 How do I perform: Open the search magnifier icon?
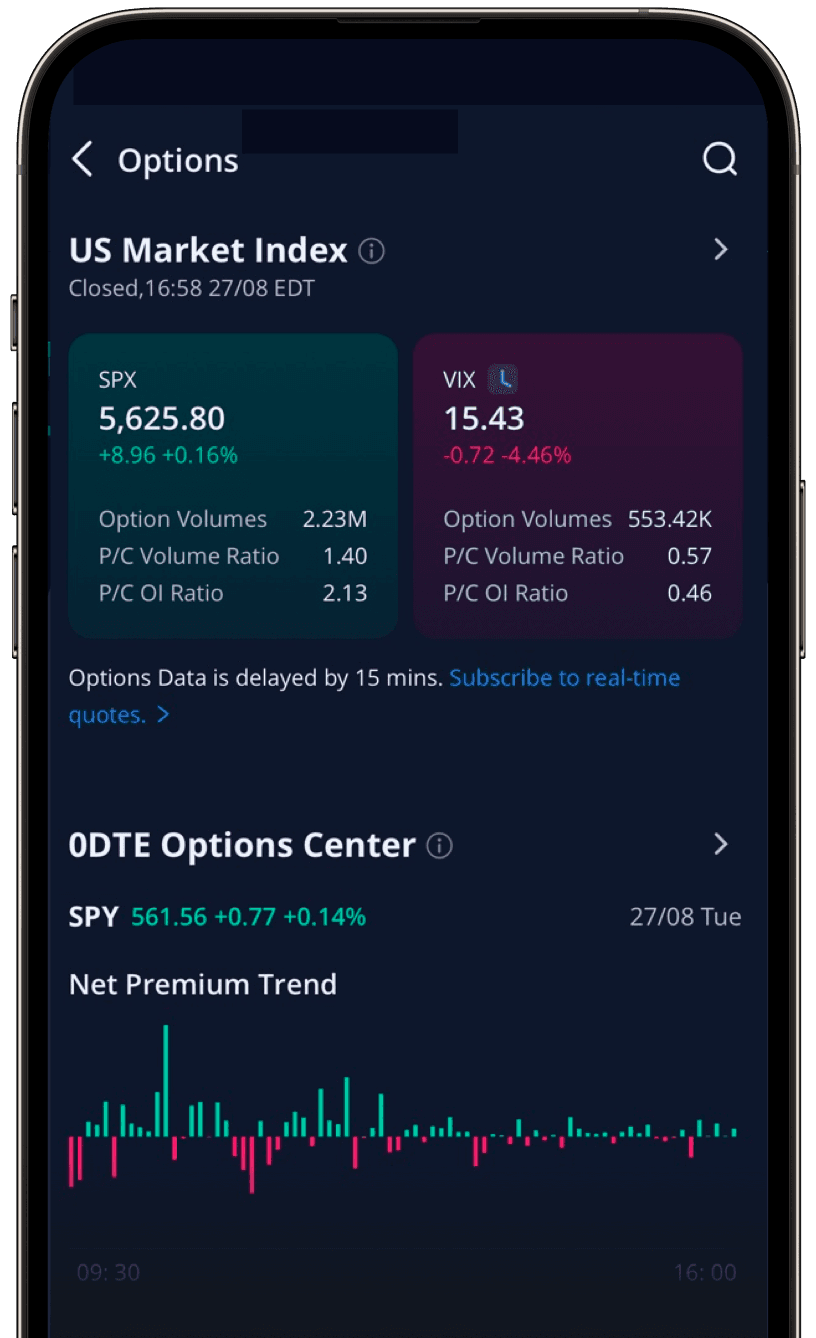pos(719,159)
